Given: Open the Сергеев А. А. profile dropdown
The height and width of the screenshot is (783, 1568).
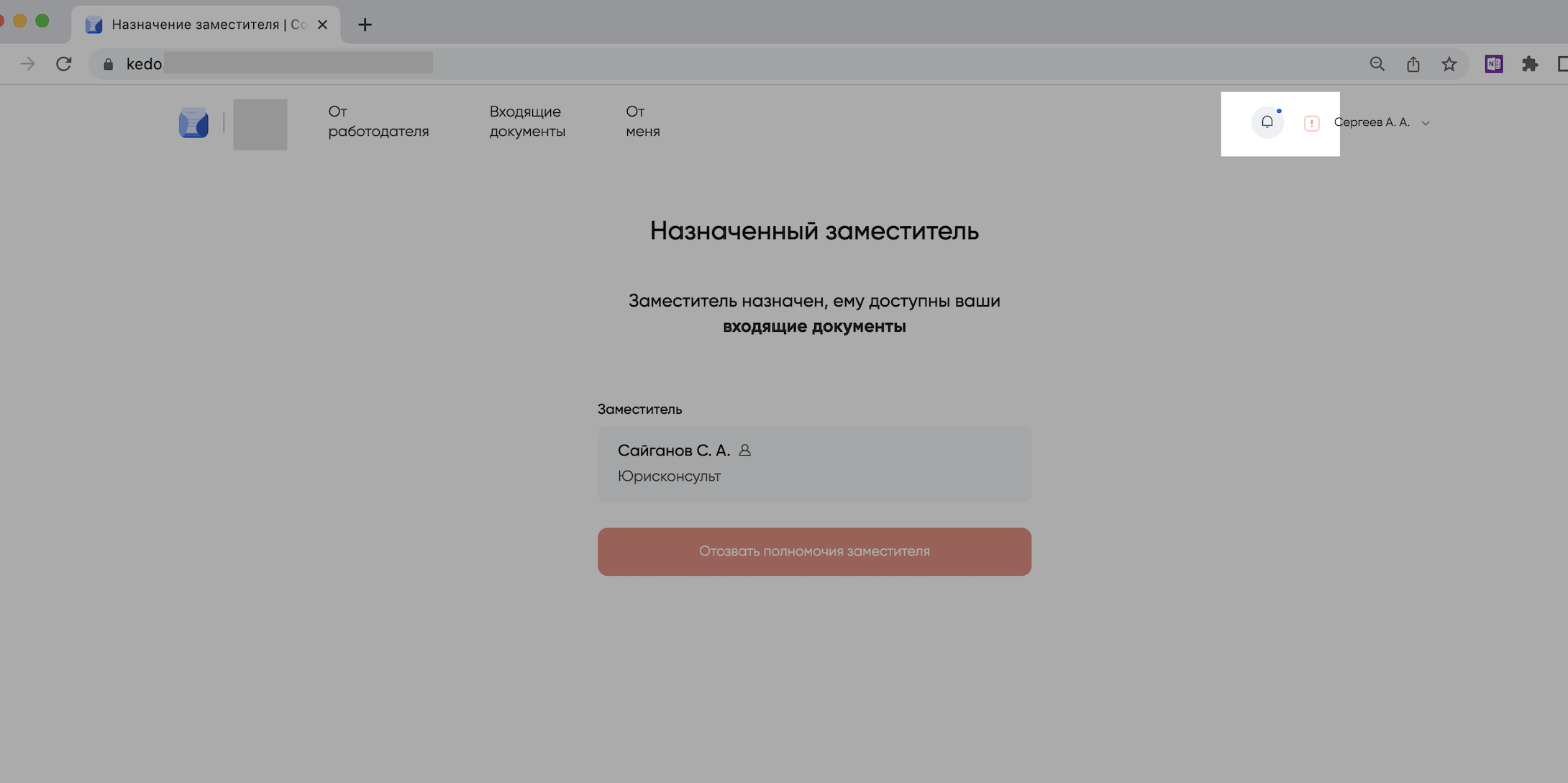Looking at the screenshot, I should (1371, 122).
